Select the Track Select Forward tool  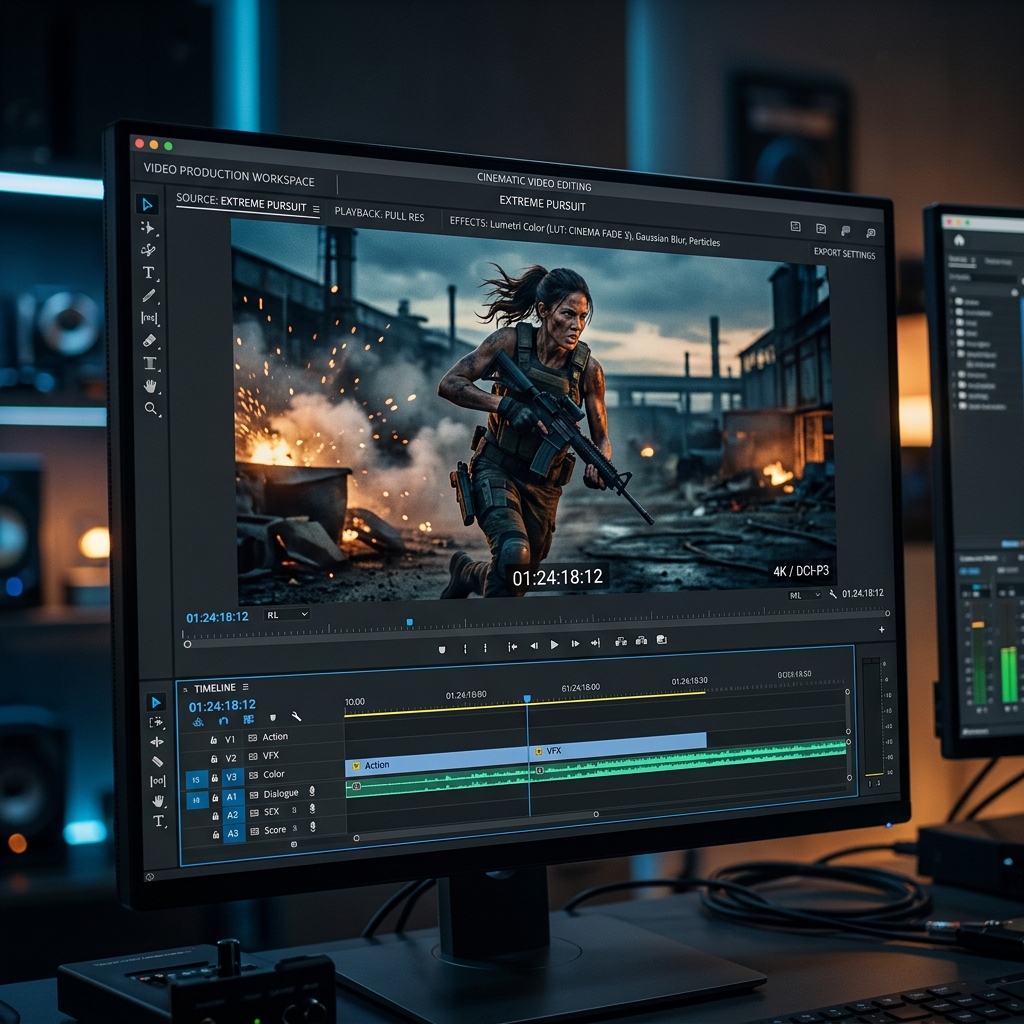[x=148, y=227]
